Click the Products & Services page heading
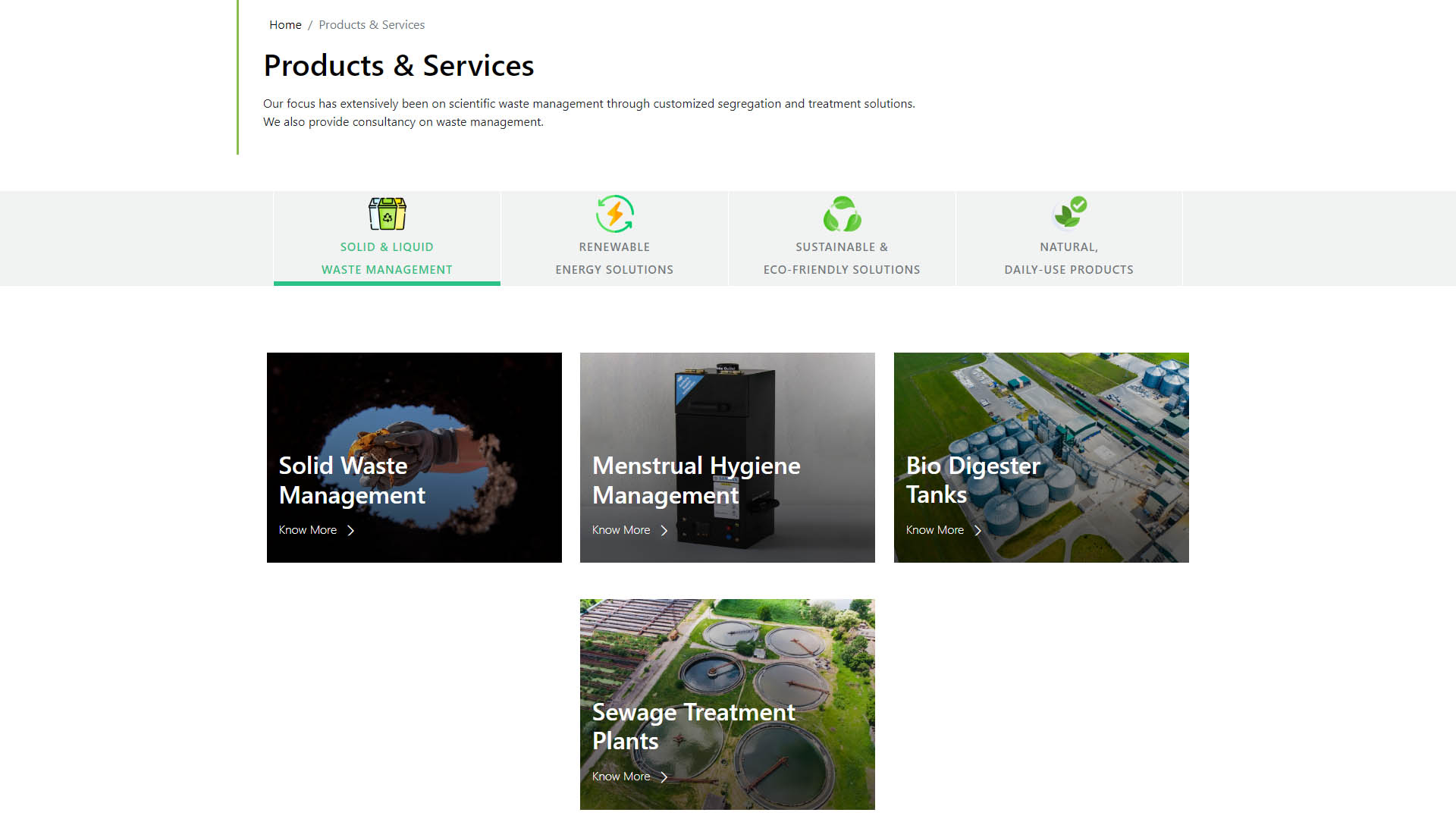Image resolution: width=1456 pixels, height=819 pixels. (399, 66)
